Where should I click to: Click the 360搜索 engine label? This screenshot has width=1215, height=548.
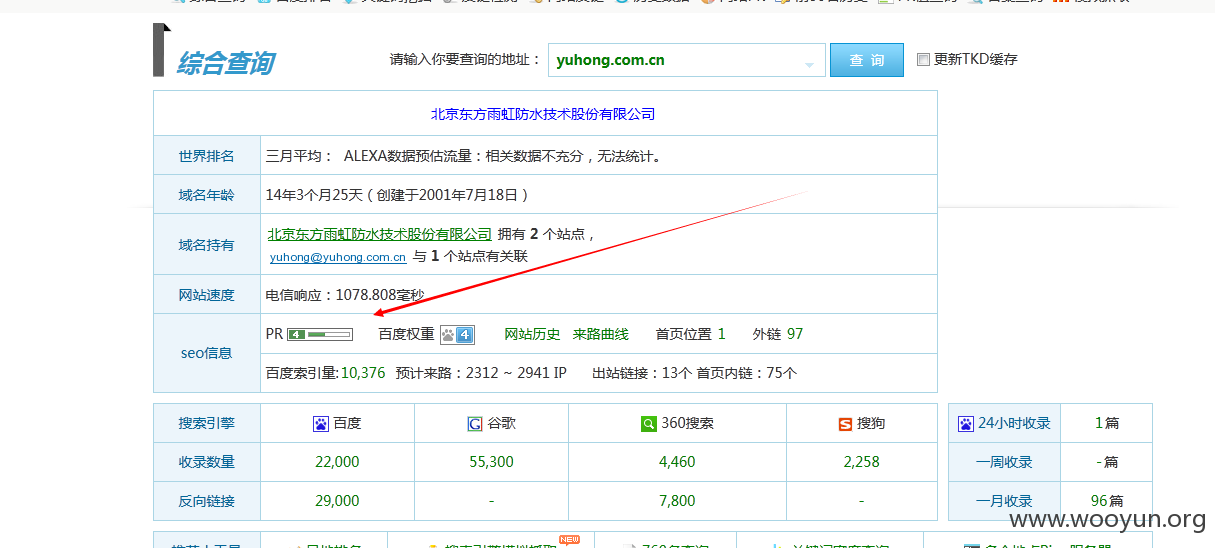(687, 424)
